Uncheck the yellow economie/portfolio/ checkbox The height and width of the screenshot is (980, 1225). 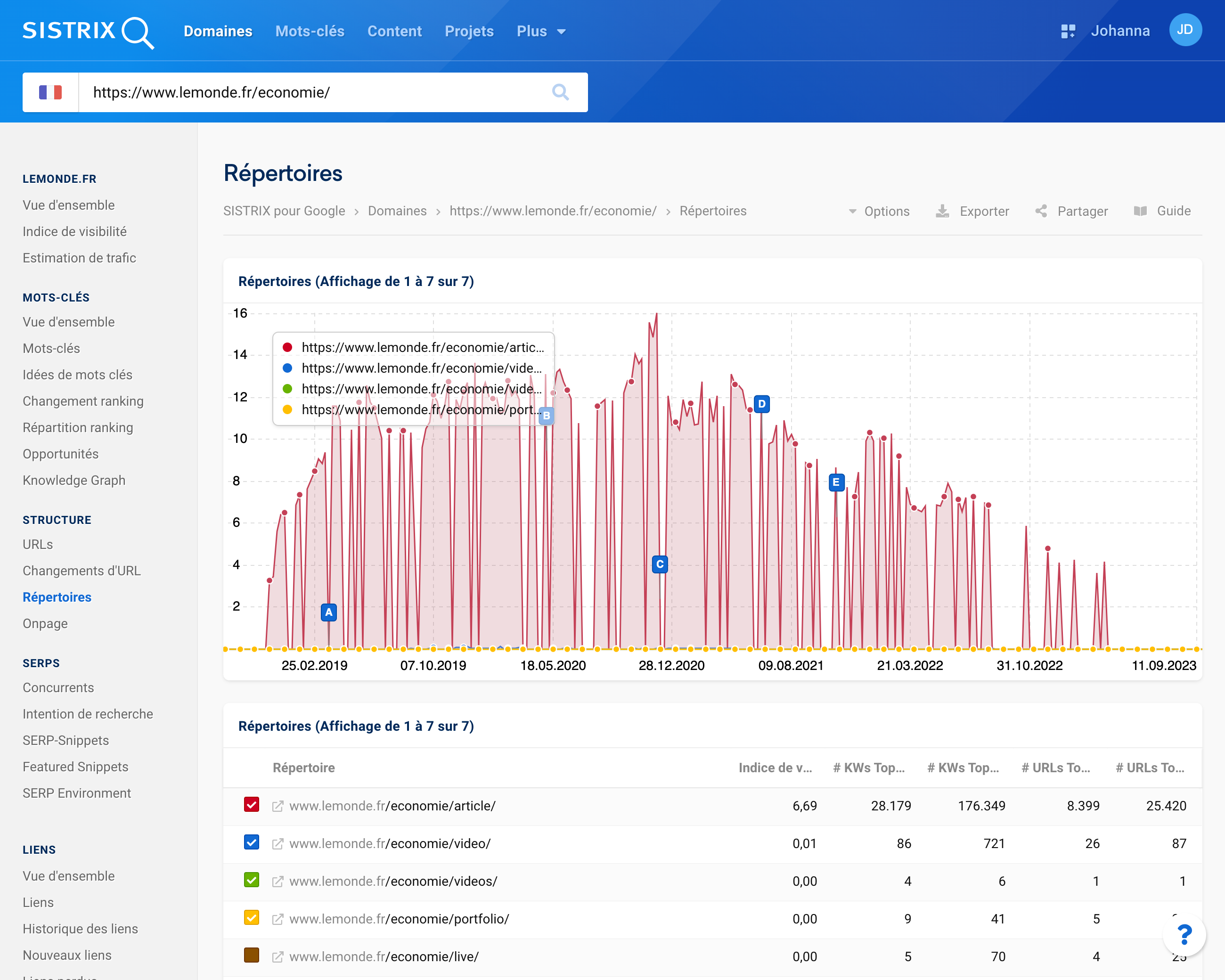(252, 917)
